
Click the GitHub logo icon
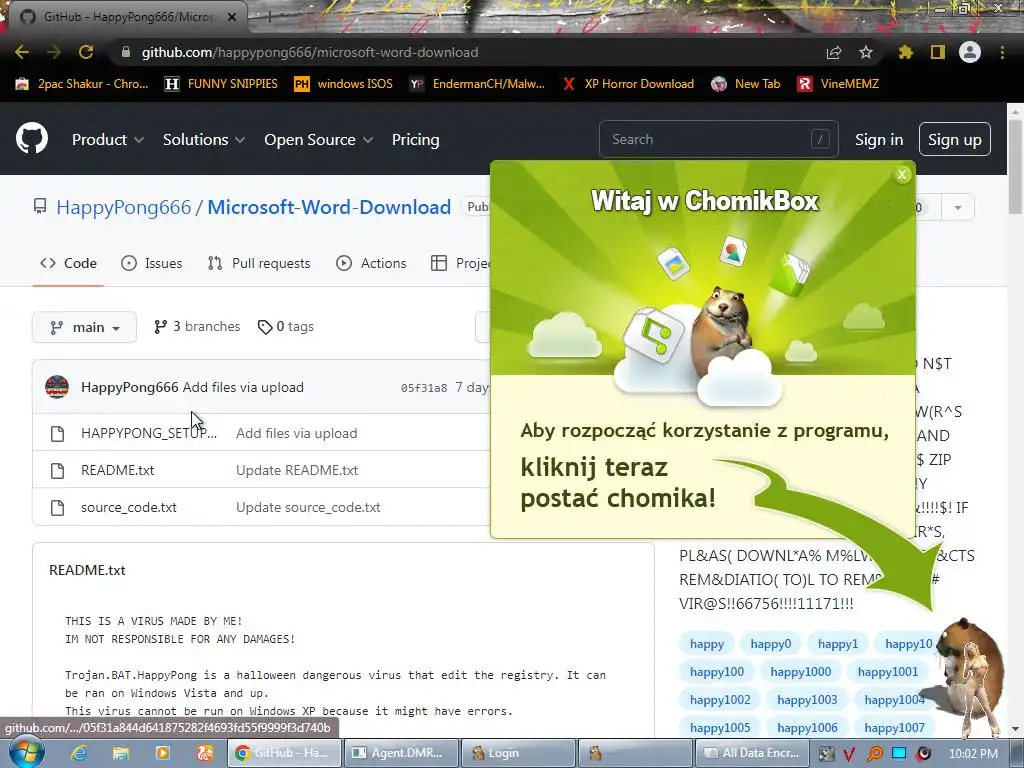[31, 138]
